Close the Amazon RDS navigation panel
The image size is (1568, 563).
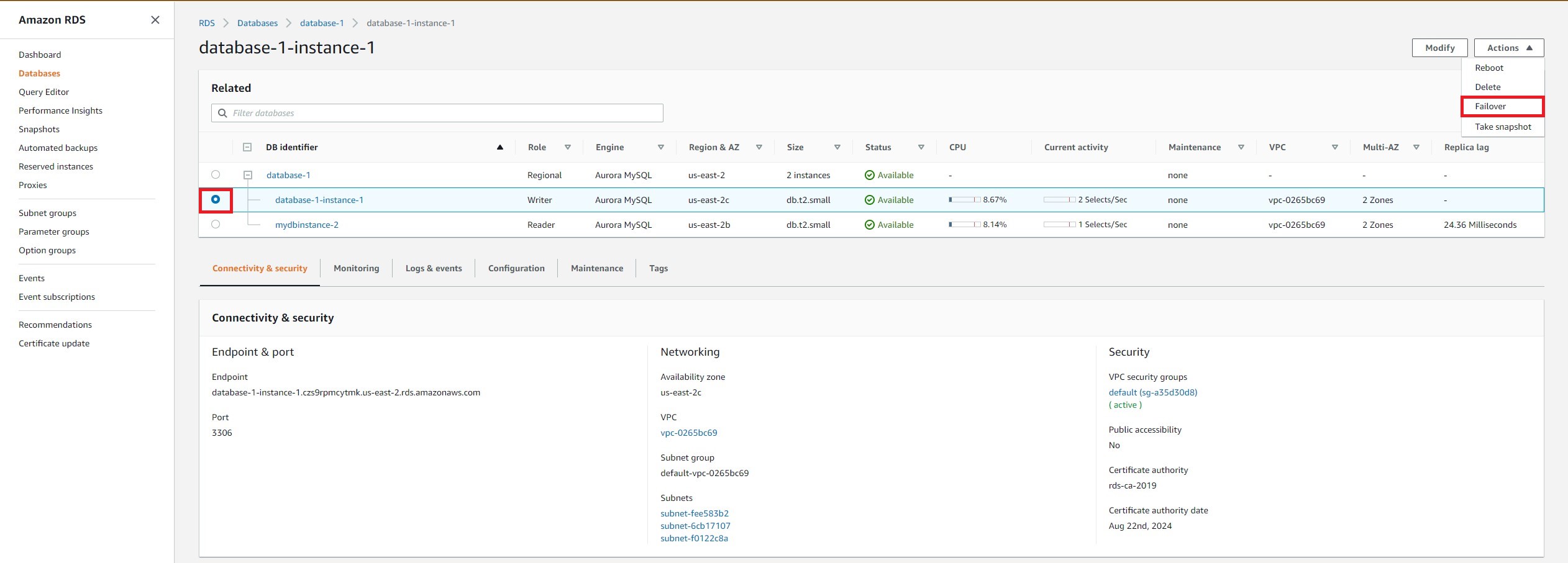coord(155,20)
